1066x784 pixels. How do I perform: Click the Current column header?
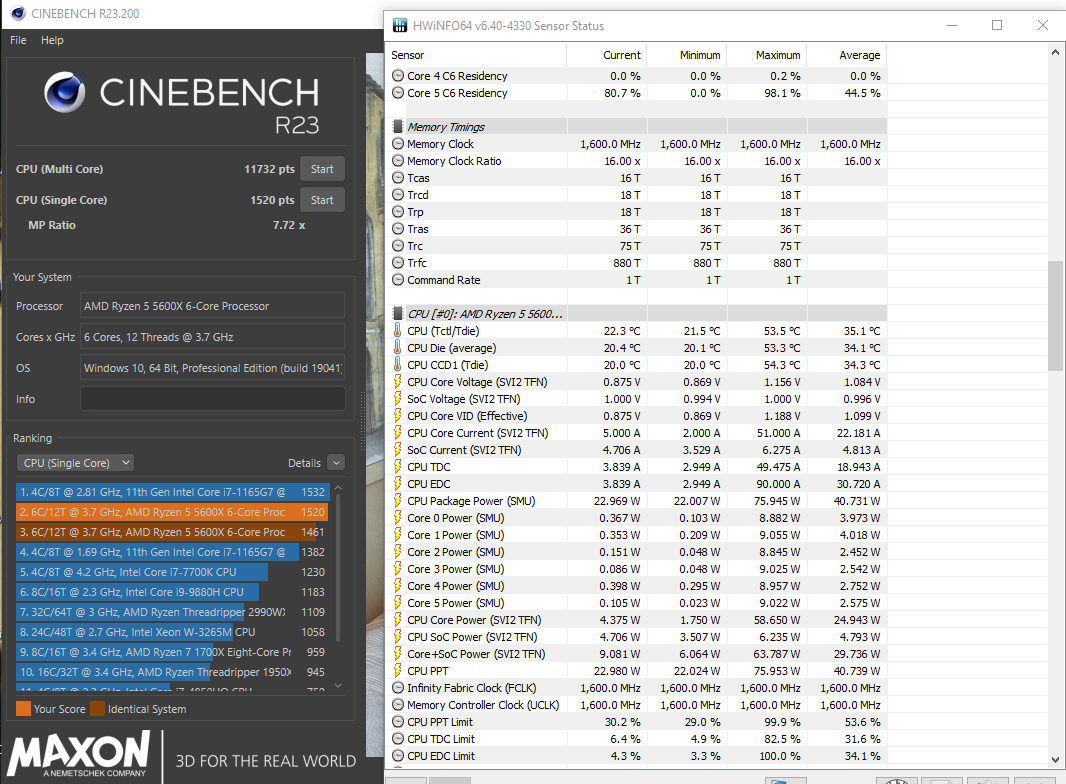tap(606, 55)
